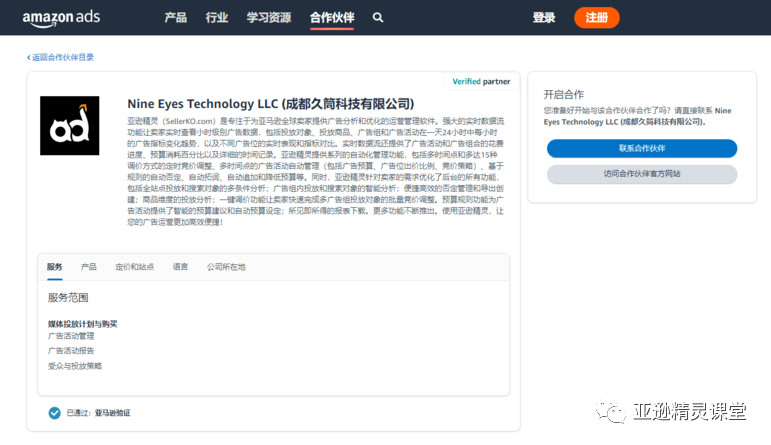Select the 合作伙伴 navigation item
The image size is (771, 445).
tap(331, 18)
